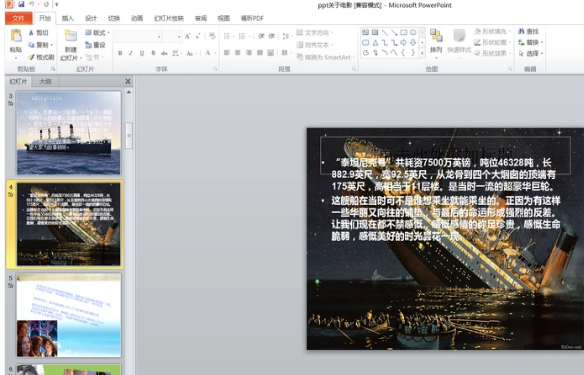Pick the arrow line shape

394,32
